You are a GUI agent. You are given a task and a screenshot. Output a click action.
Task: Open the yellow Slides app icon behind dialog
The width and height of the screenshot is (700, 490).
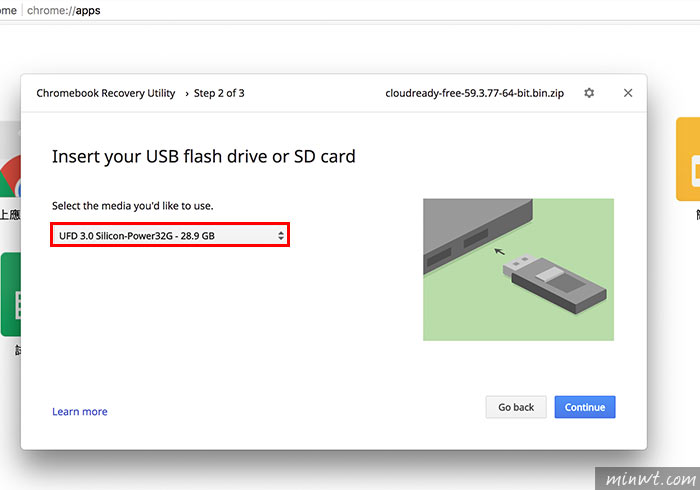688,159
